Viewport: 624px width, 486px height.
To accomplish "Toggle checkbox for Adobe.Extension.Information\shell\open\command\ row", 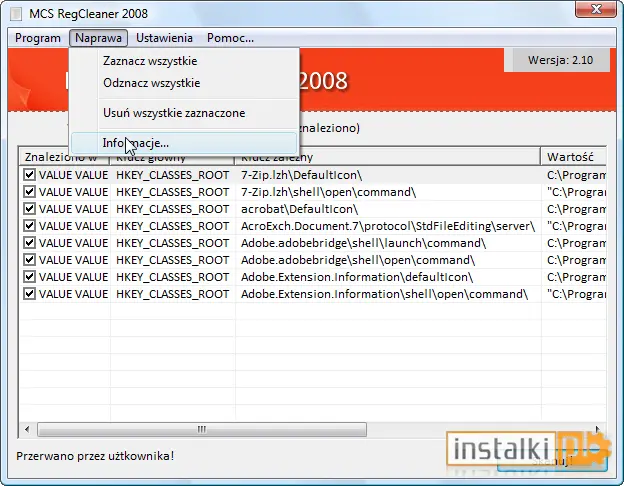I will [x=29, y=294].
